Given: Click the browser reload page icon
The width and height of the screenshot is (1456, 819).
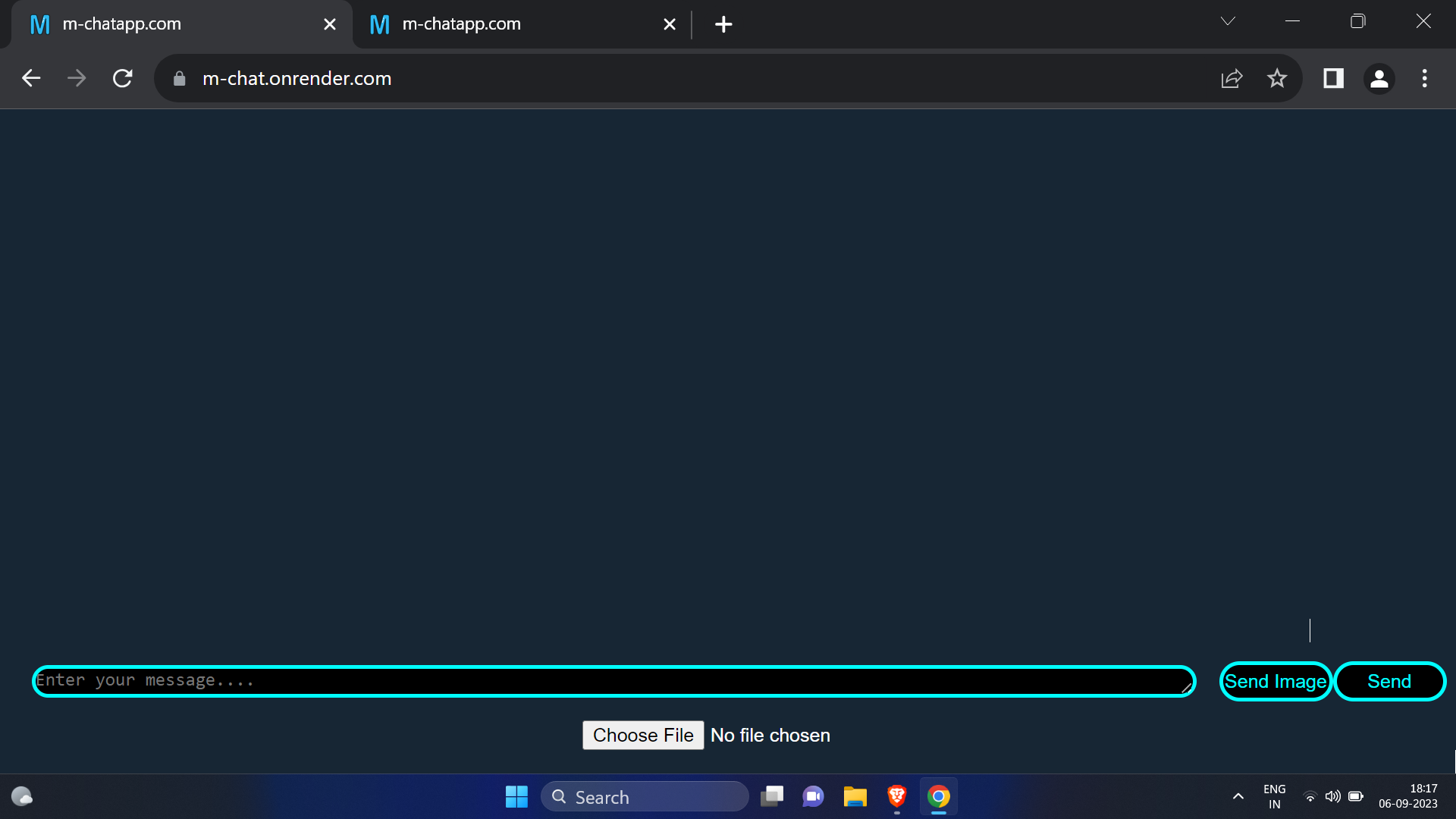Looking at the screenshot, I should (123, 78).
